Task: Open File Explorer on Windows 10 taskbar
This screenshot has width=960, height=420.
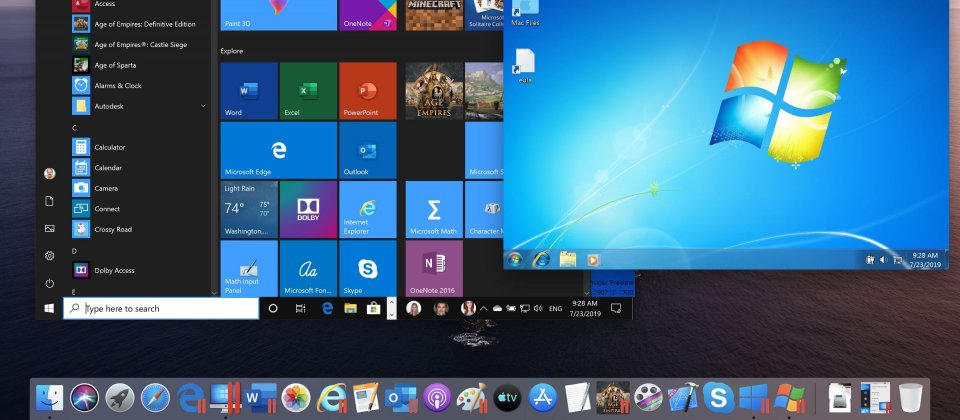Action: pyautogui.click(x=350, y=309)
